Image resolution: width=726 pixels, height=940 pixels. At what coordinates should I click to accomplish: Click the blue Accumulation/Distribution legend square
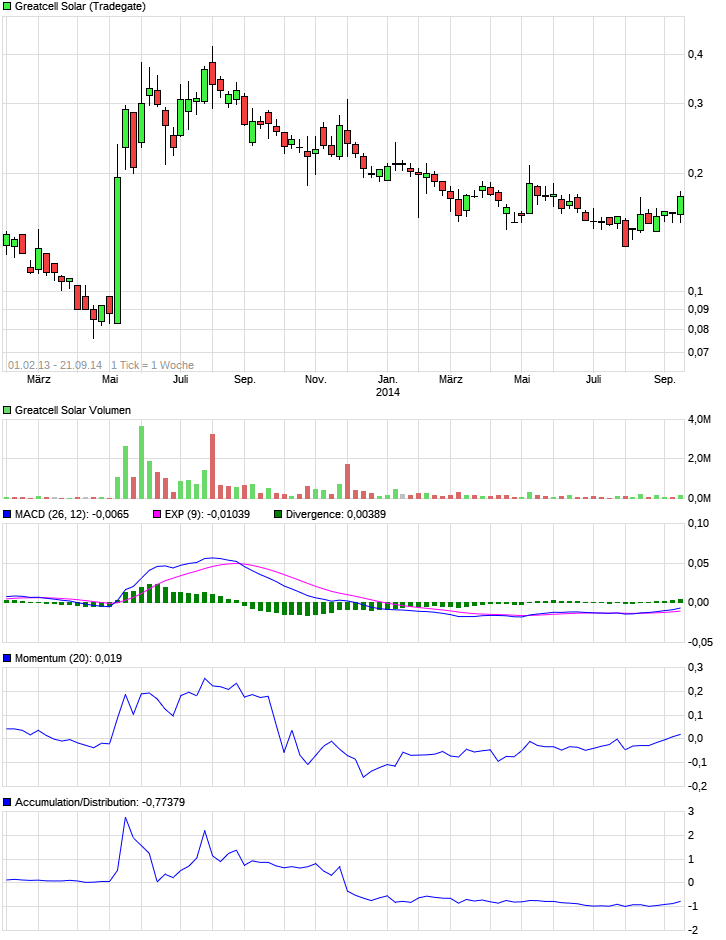(x=7, y=802)
